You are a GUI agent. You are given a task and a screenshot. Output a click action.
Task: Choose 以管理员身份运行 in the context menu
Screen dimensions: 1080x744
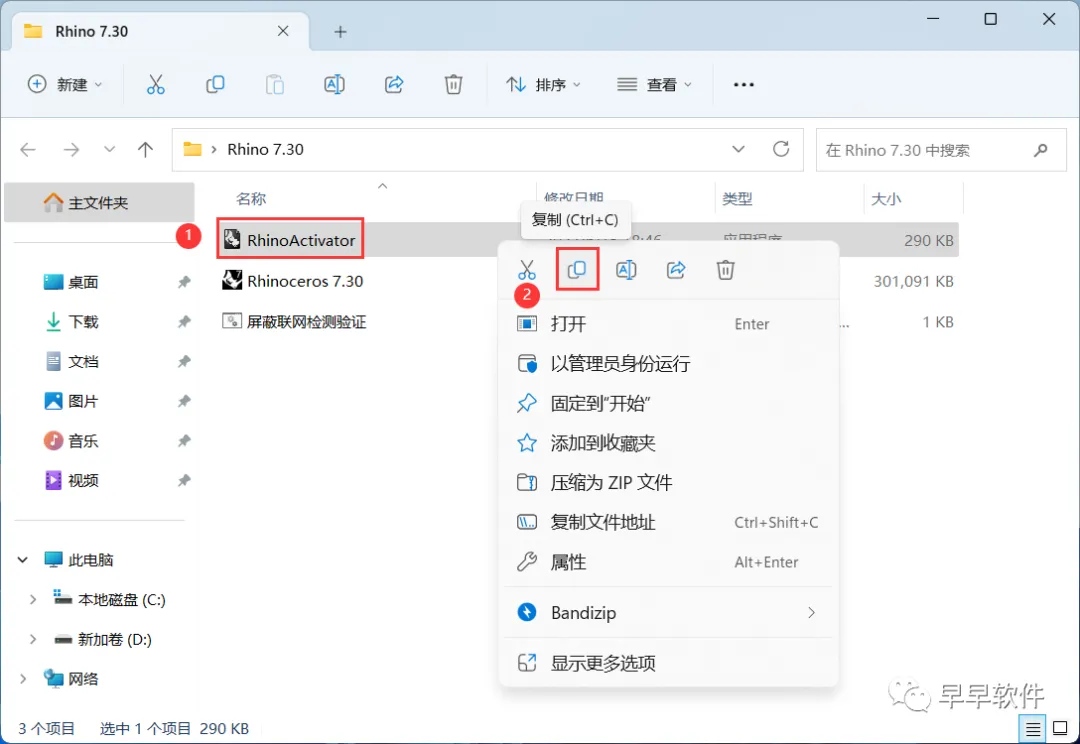click(668, 364)
